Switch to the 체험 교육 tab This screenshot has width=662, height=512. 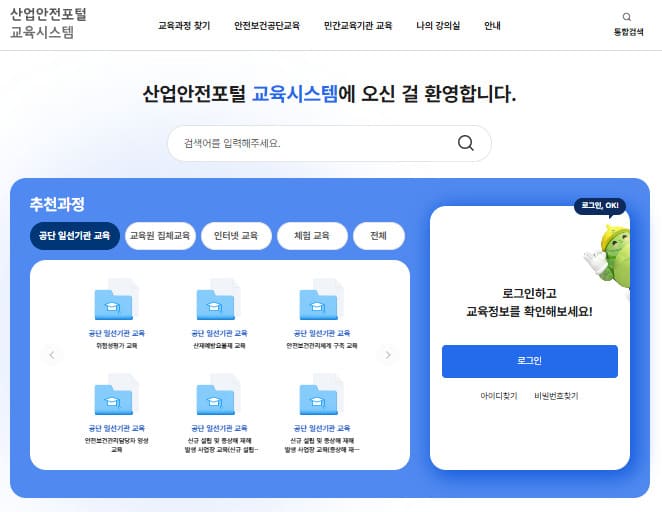[312, 236]
